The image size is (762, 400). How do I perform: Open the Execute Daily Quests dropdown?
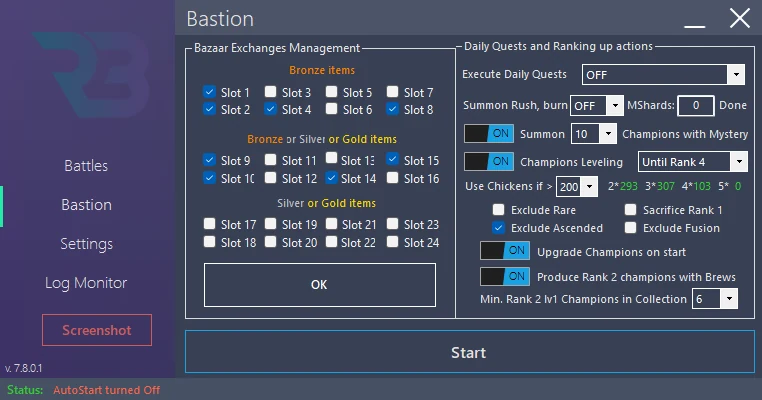coord(663,75)
